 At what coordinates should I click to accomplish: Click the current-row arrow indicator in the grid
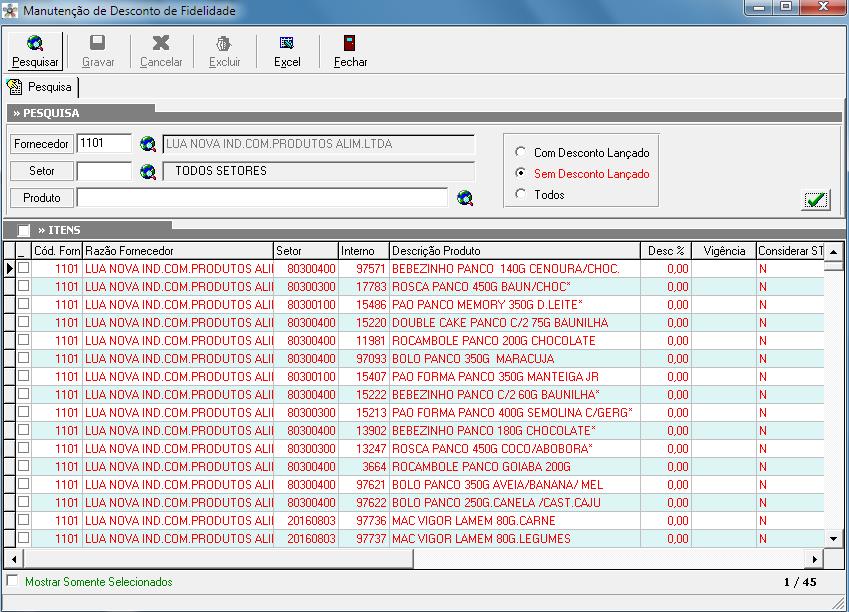[x=10, y=268]
